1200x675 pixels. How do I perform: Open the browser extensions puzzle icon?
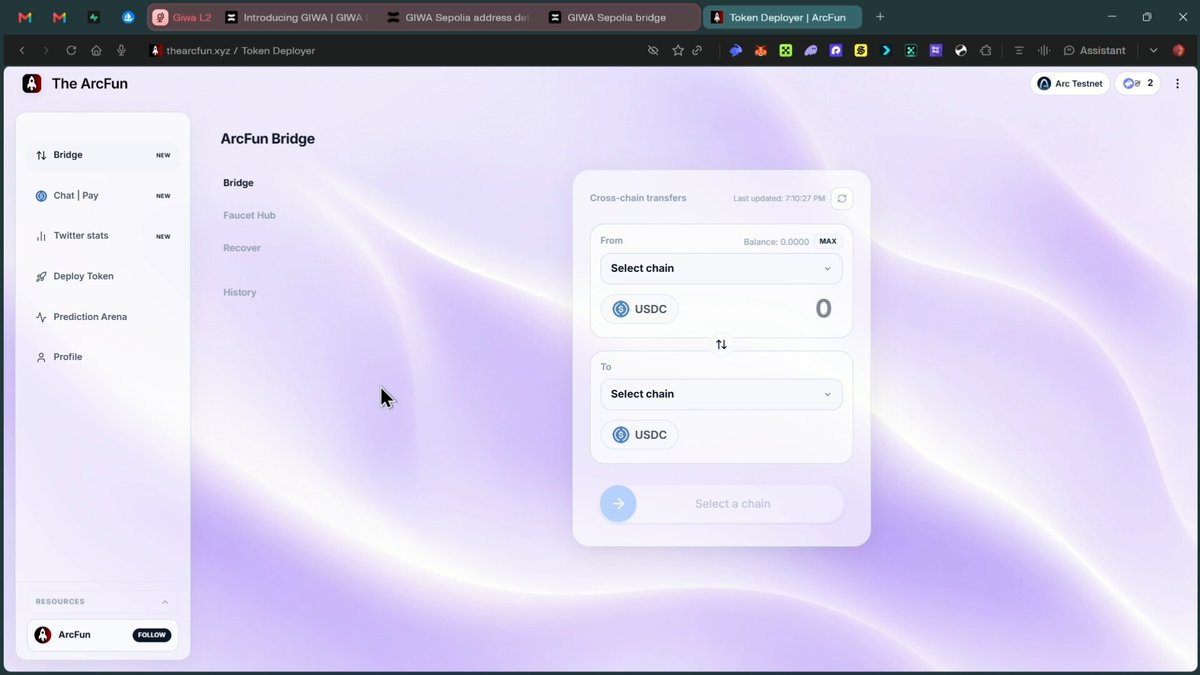[x=986, y=50]
